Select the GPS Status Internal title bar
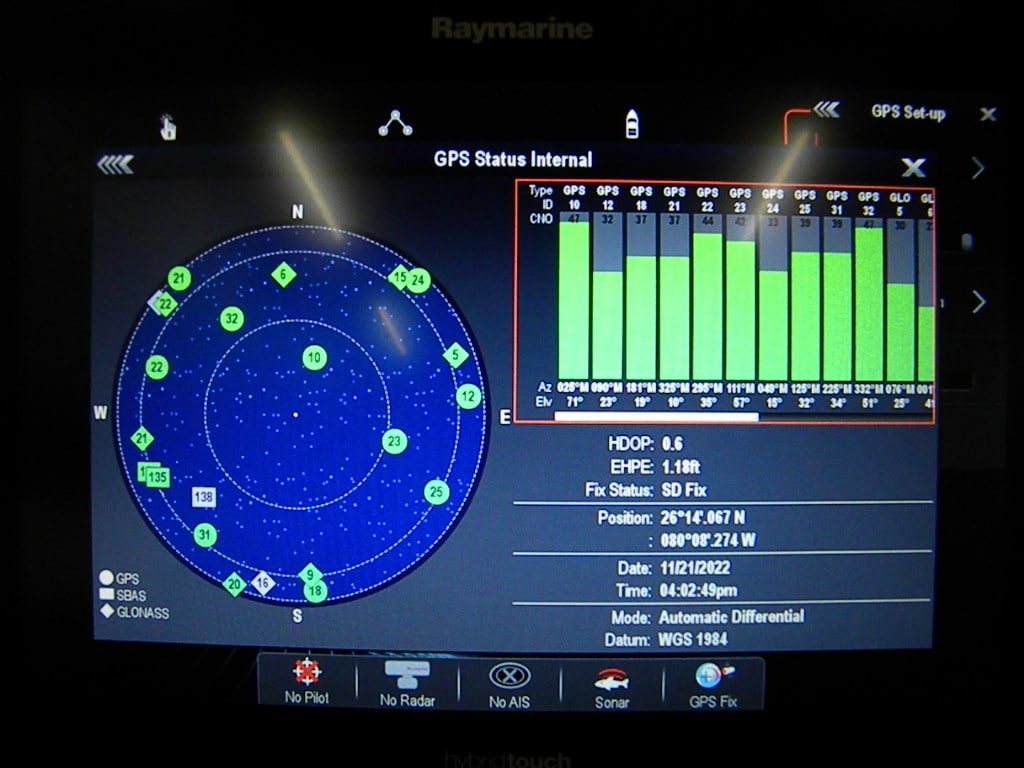 click(515, 159)
